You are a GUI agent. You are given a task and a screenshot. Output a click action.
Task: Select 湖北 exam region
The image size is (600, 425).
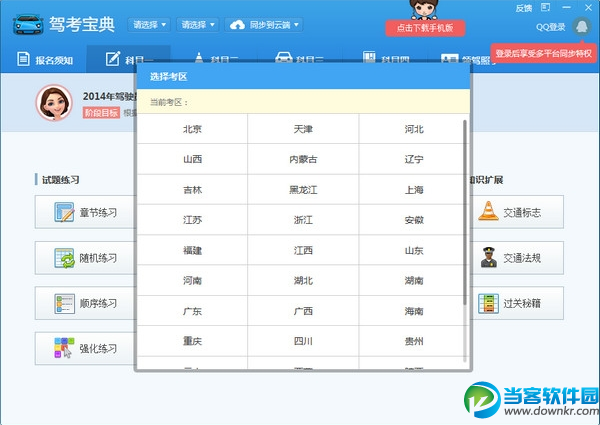click(x=303, y=280)
